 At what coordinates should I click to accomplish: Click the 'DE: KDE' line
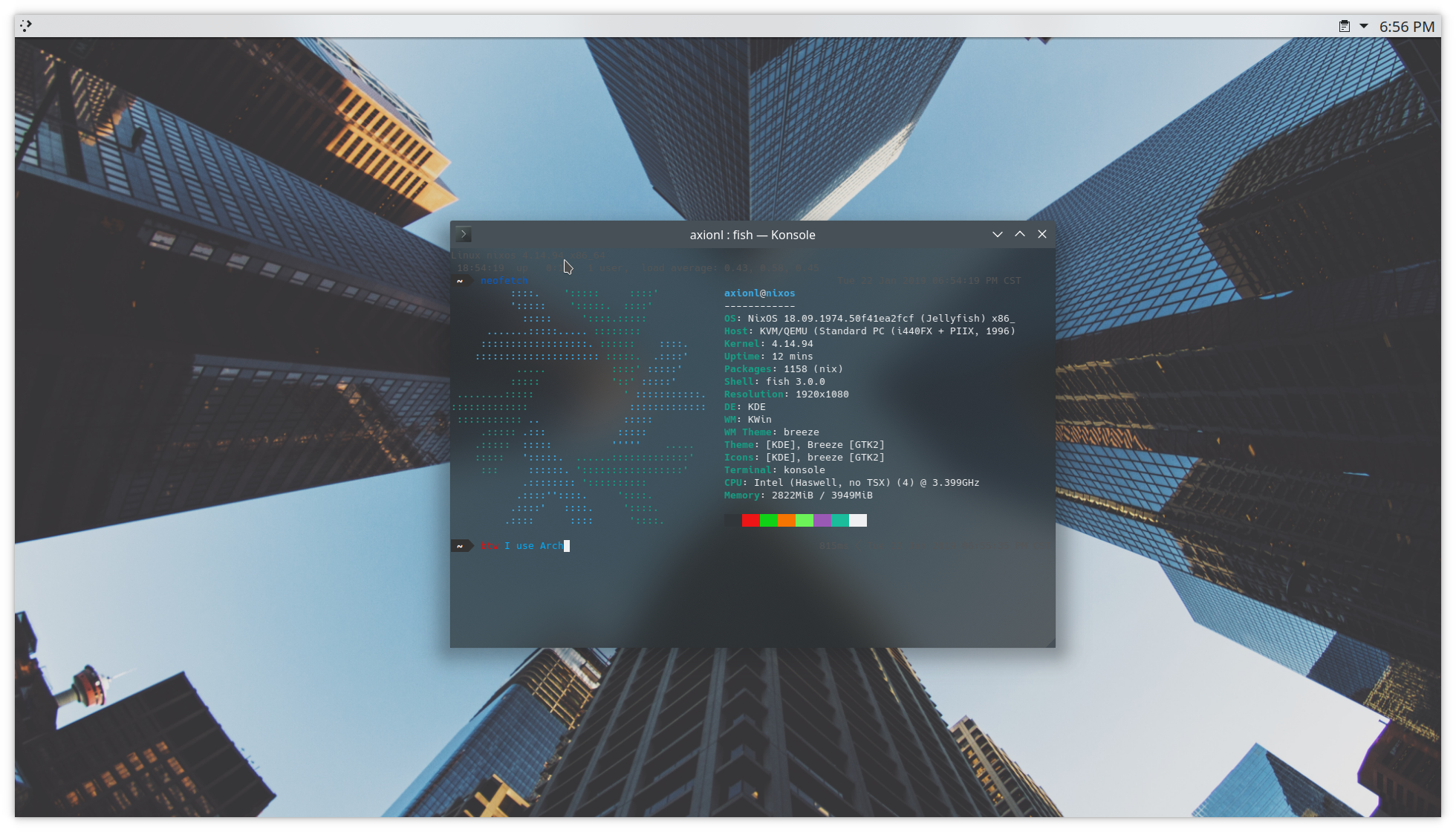click(744, 407)
